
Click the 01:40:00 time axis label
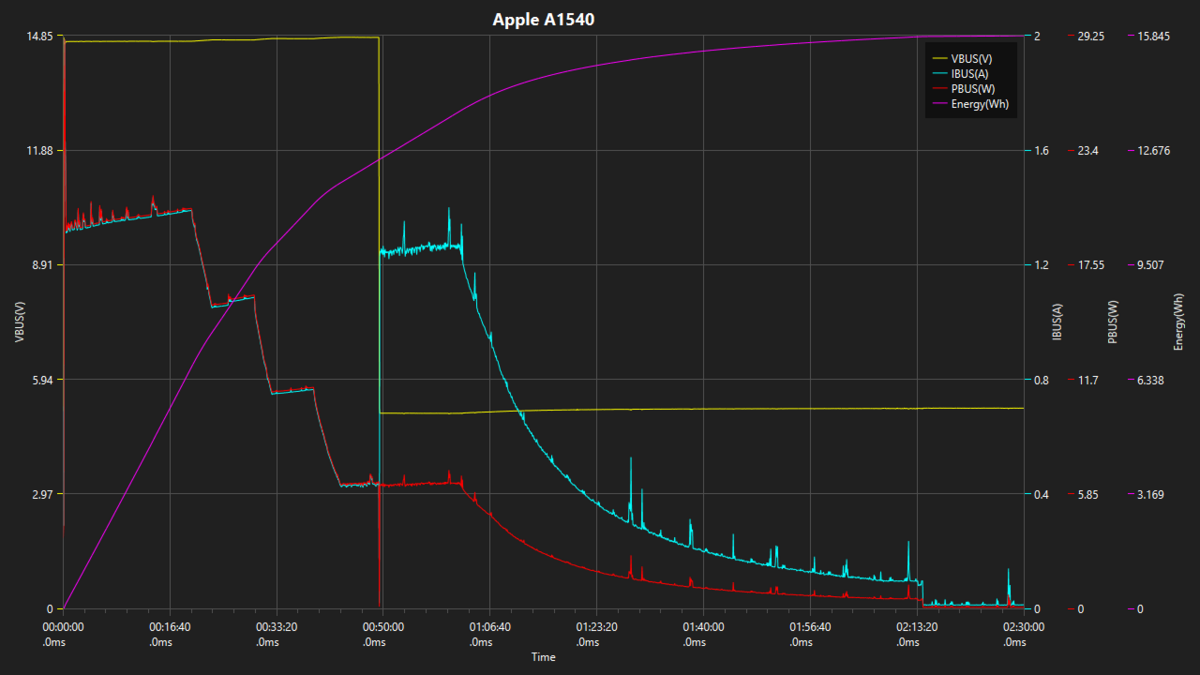click(703, 627)
